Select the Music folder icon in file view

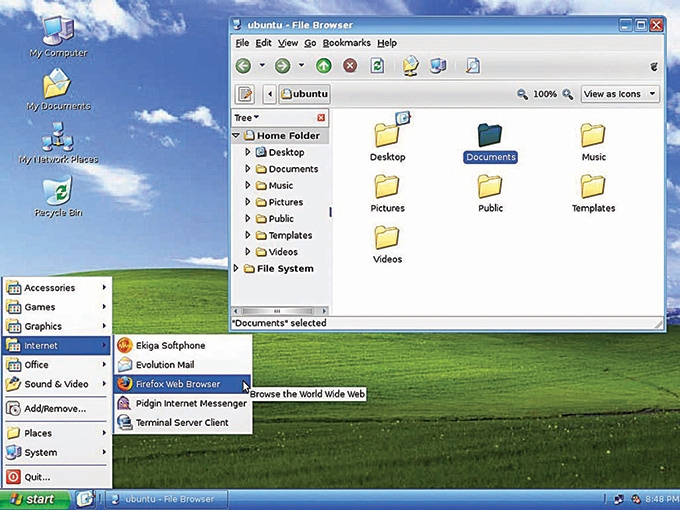pyautogui.click(x=593, y=142)
